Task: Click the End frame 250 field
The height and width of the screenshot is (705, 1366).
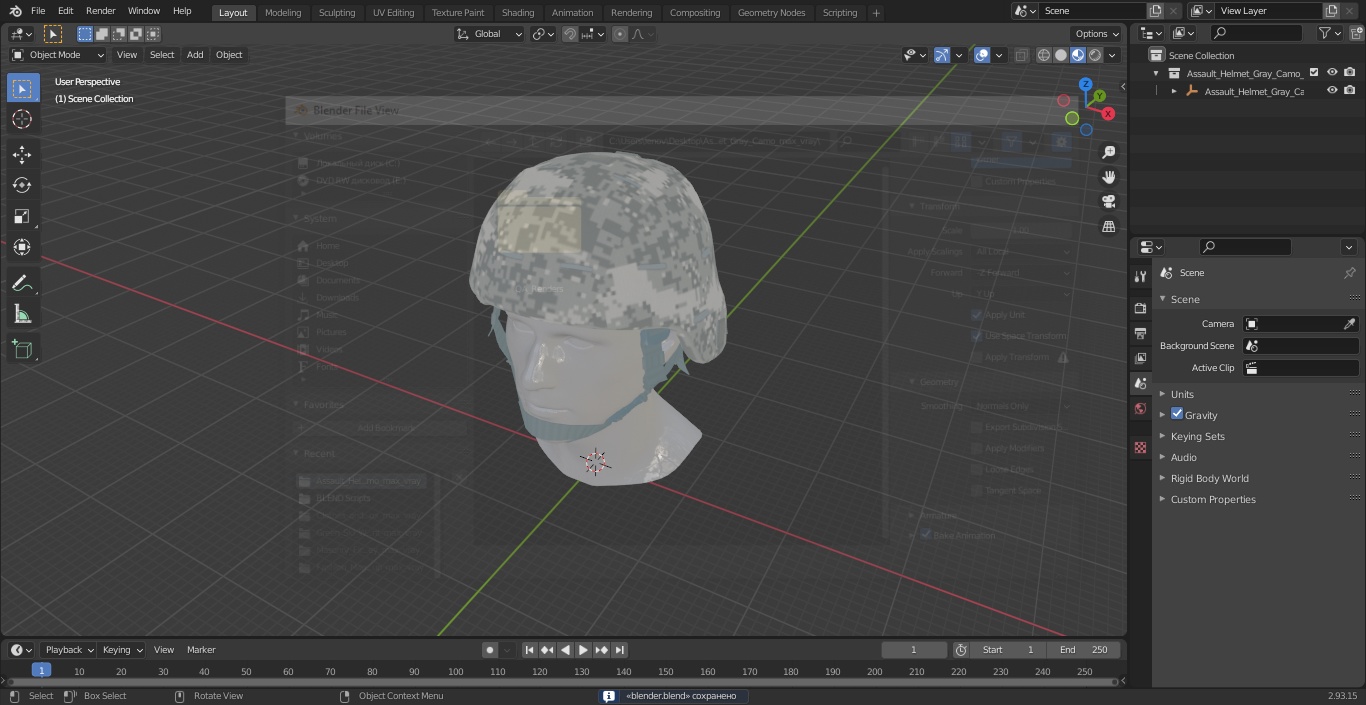Action: [x=1084, y=650]
